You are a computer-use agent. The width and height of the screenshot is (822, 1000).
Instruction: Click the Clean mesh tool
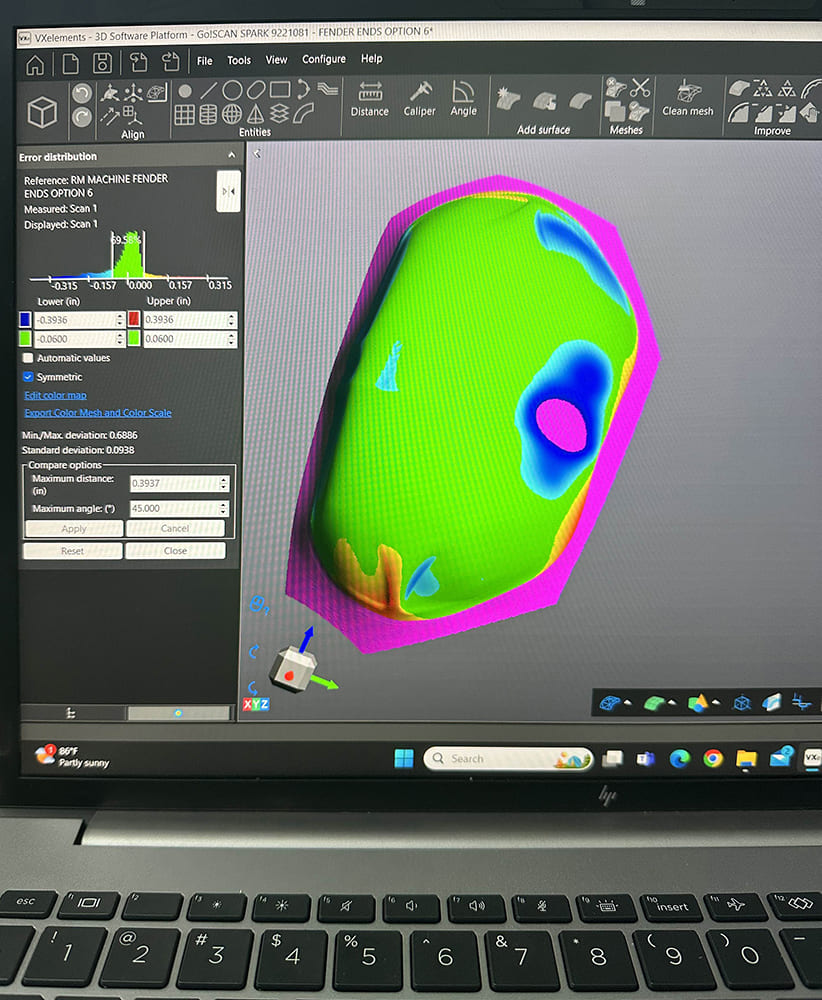tap(687, 98)
